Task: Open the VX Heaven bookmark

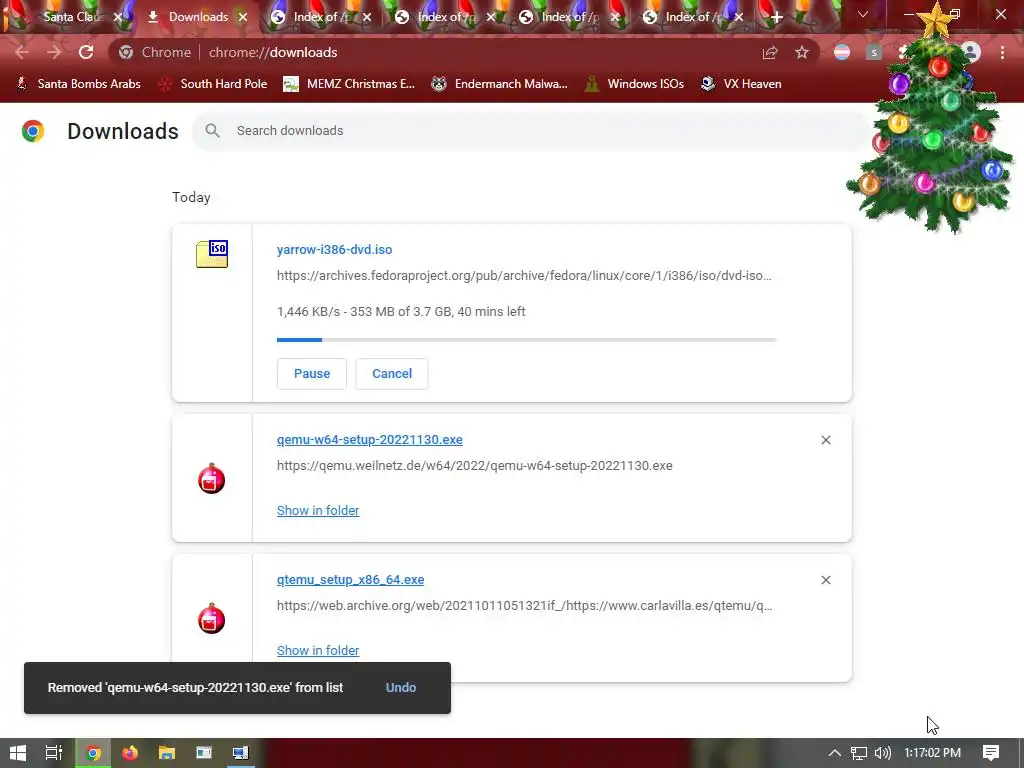Action: [x=741, y=84]
